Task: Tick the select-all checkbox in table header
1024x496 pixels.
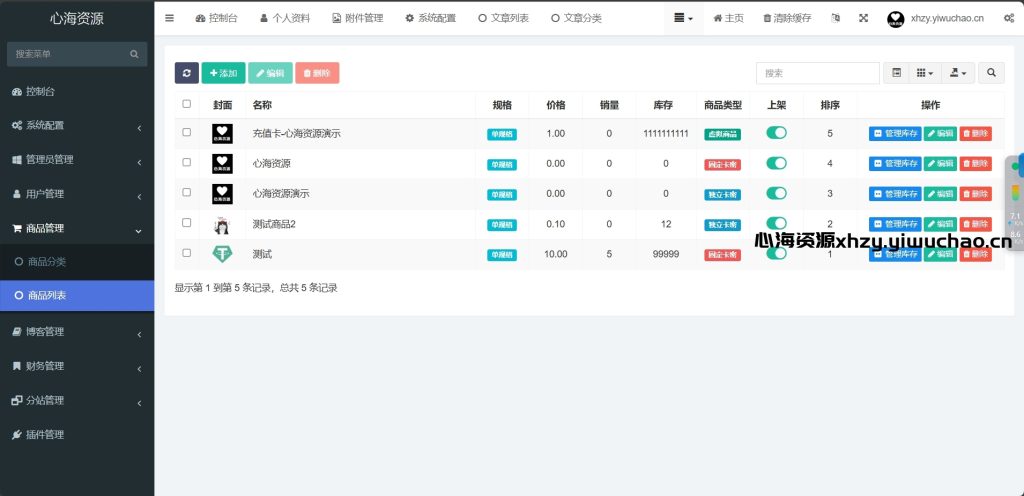Action: coord(187,104)
